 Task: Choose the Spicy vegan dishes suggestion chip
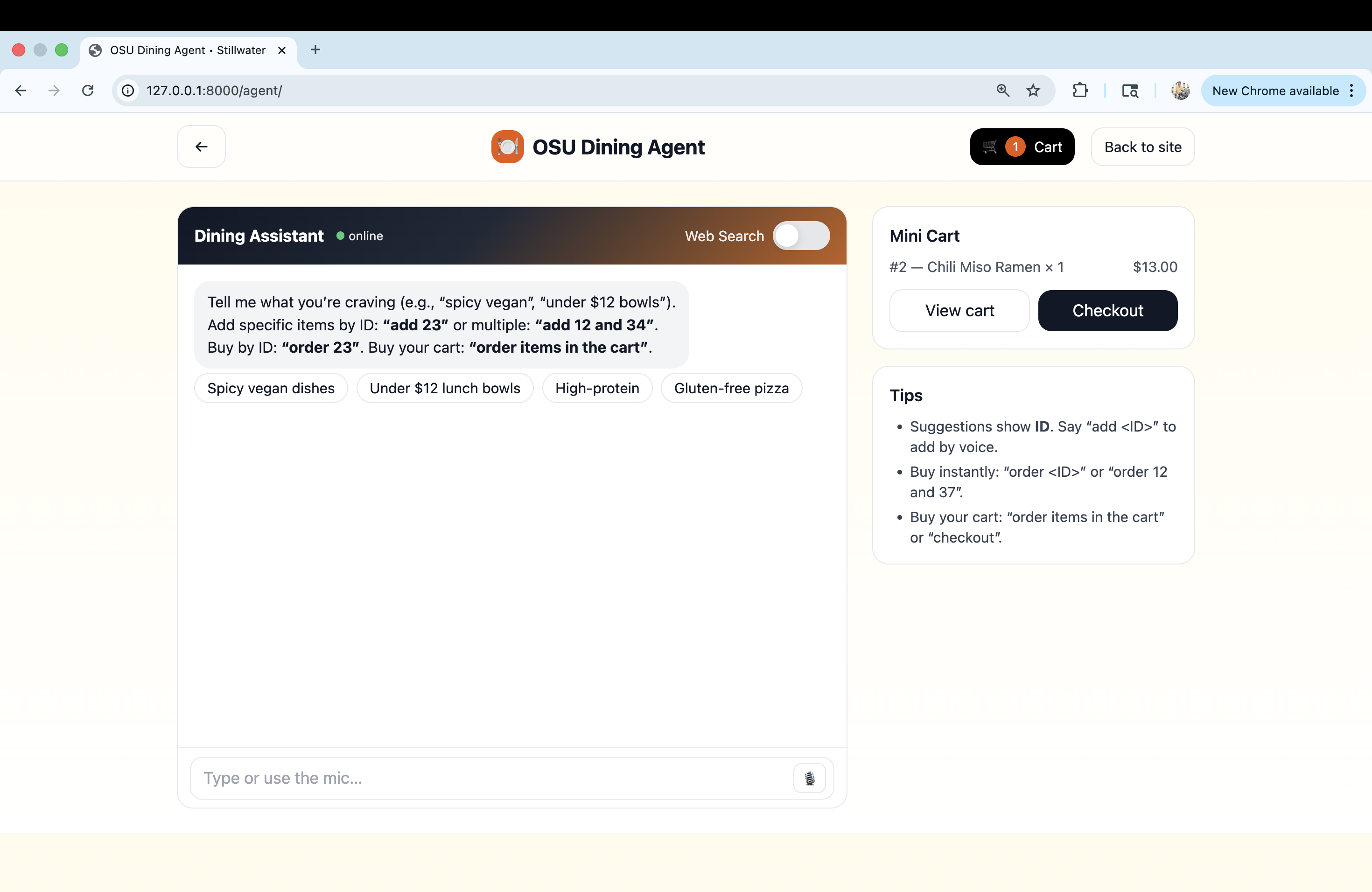pos(270,388)
